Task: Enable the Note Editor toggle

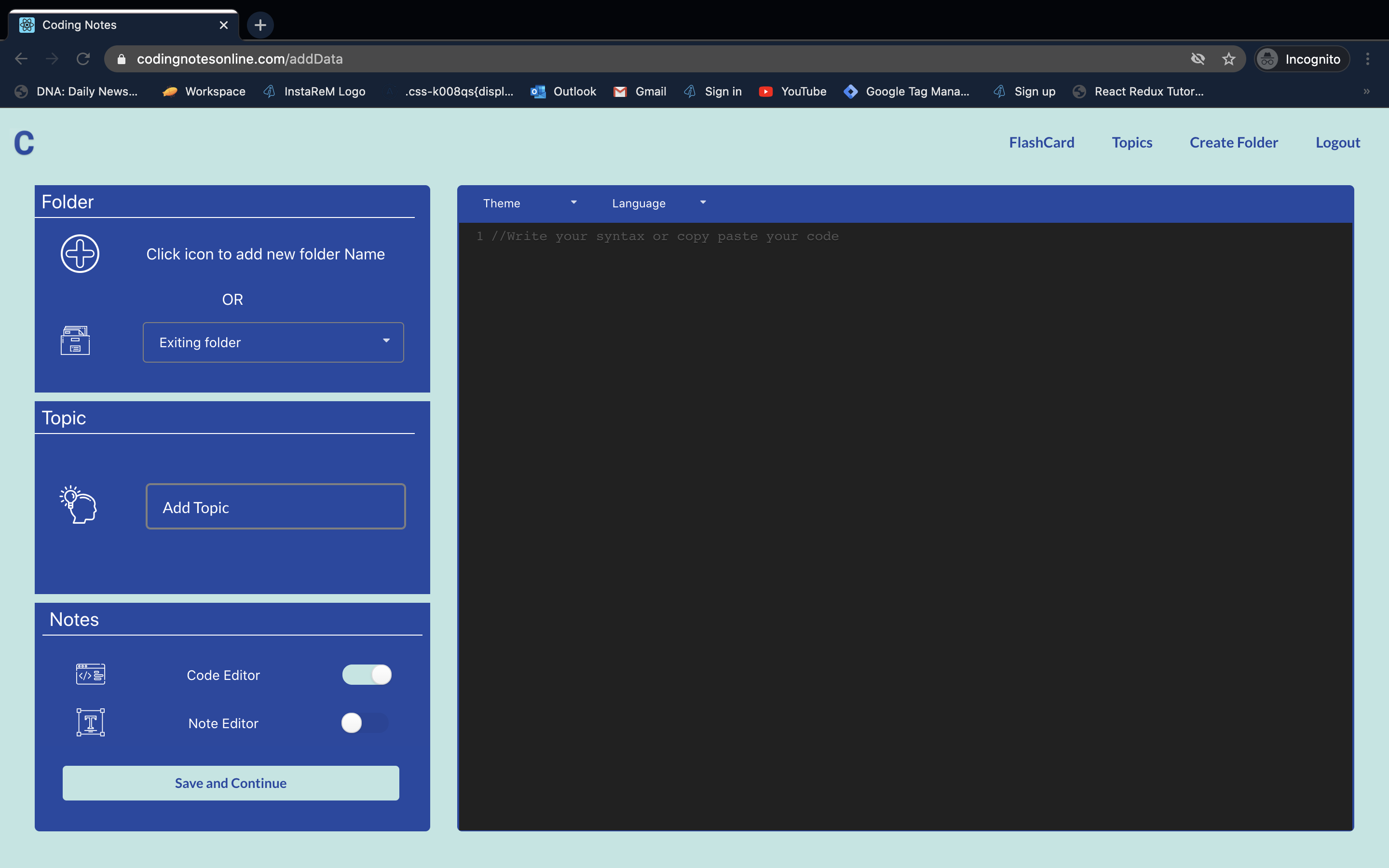Action: point(365,723)
